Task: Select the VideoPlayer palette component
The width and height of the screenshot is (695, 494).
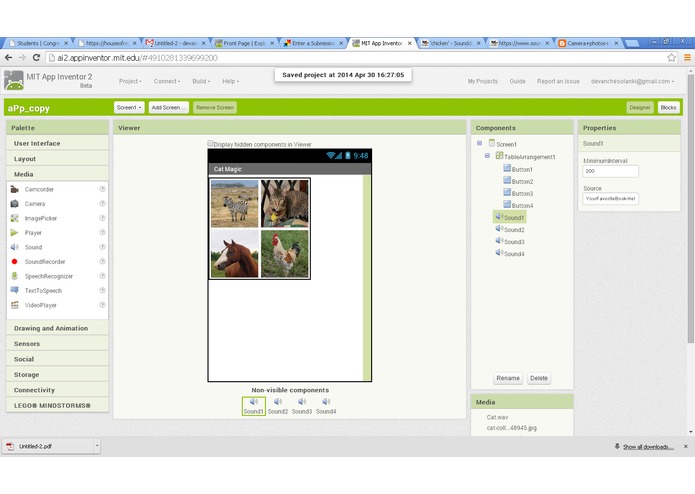Action: pyautogui.click(x=40, y=305)
